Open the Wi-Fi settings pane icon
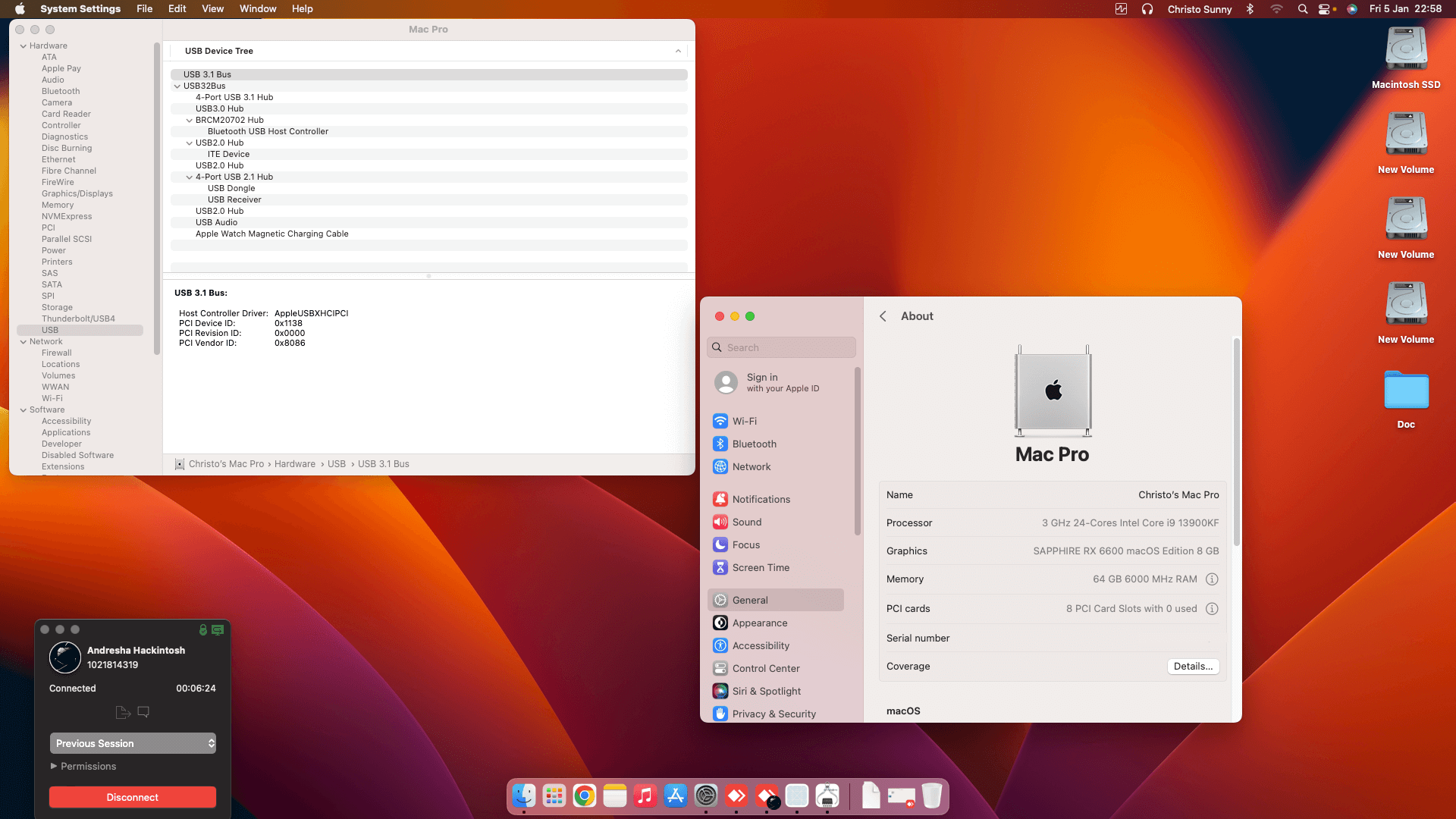The width and height of the screenshot is (1456, 819). [720, 421]
